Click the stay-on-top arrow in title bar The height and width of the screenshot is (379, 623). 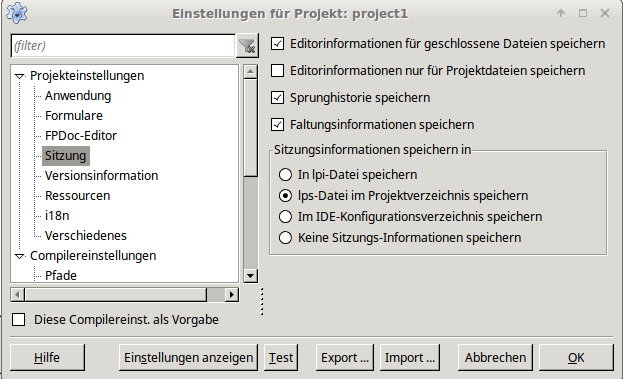coord(561,14)
